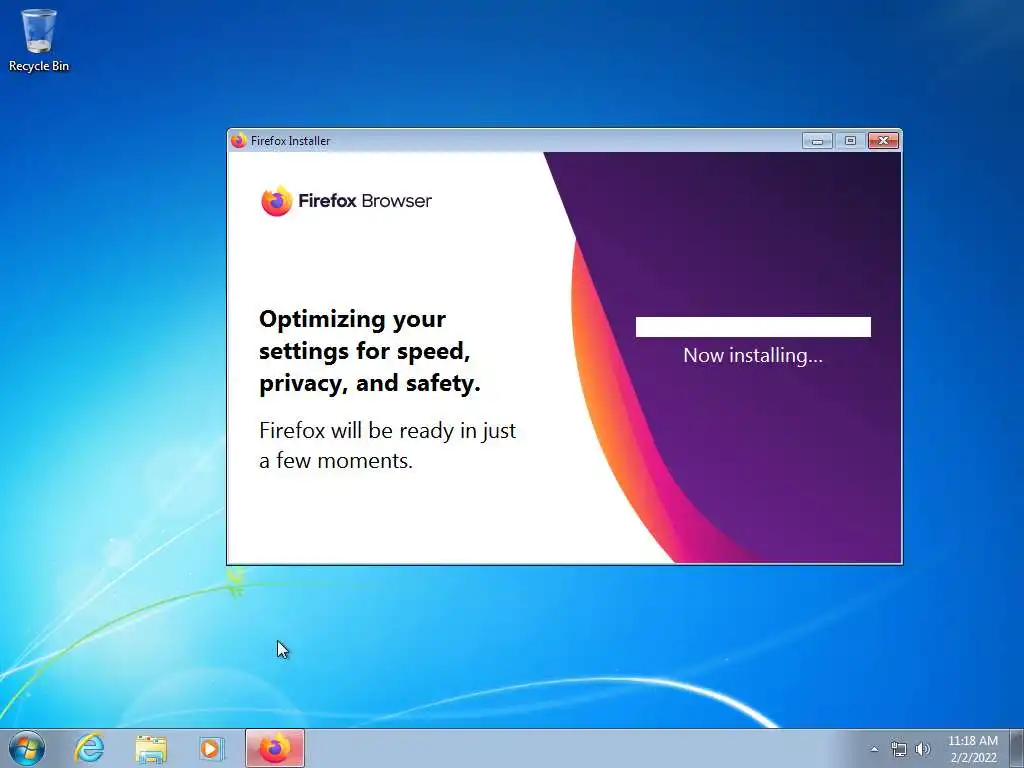Open the network status tray icon
Viewport: 1024px width, 768px height.
click(899, 749)
